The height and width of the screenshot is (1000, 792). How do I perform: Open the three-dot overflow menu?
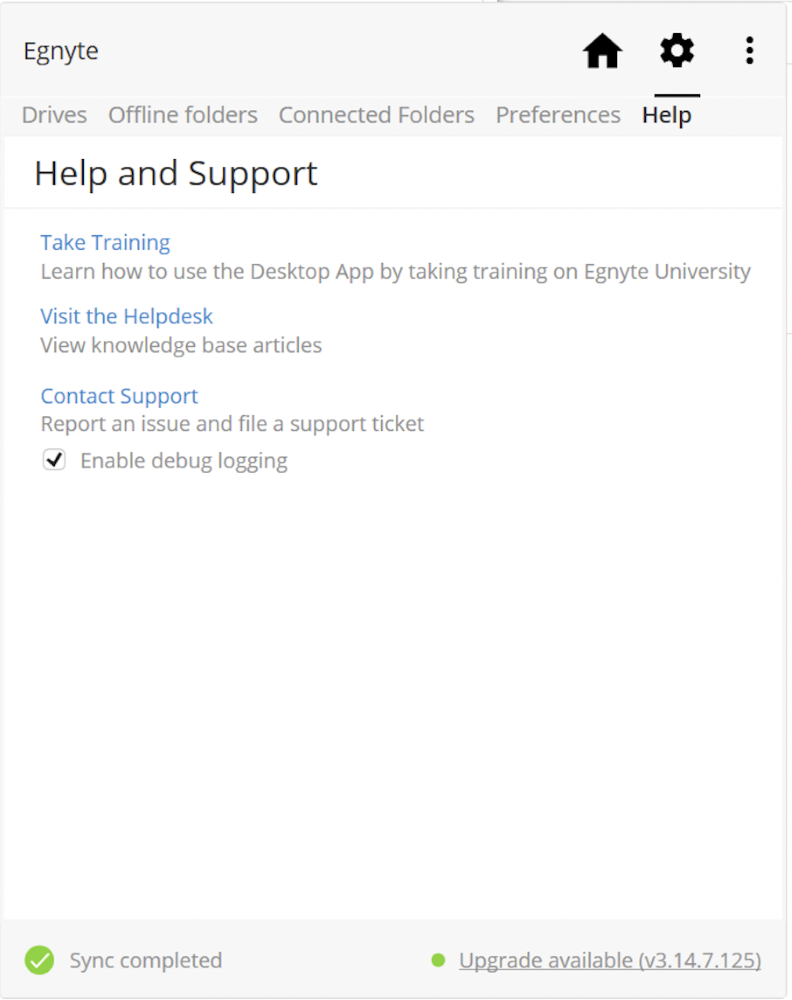click(749, 51)
